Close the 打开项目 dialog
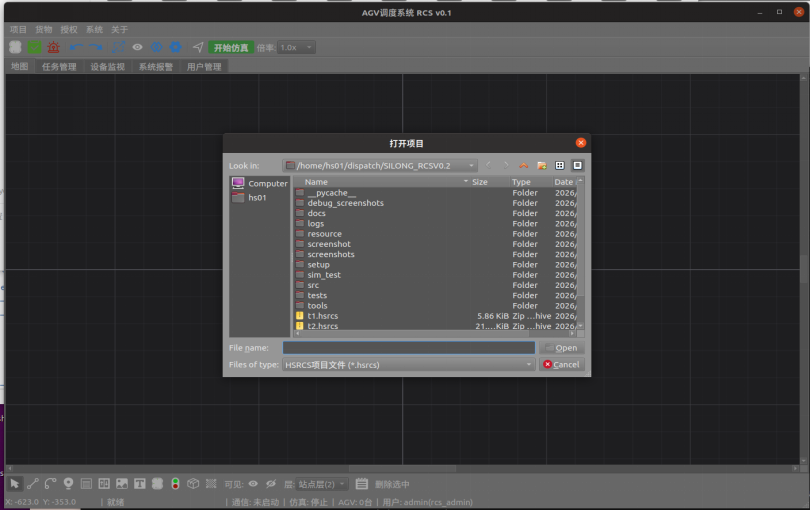This screenshot has width=810, height=510. pyautogui.click(x=581, y=143)
